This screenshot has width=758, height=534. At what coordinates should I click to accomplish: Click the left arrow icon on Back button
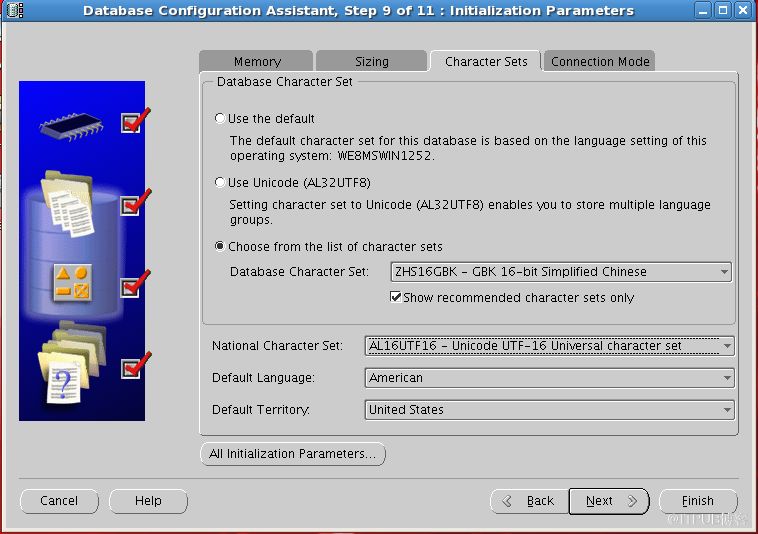[x=507, y=501]
